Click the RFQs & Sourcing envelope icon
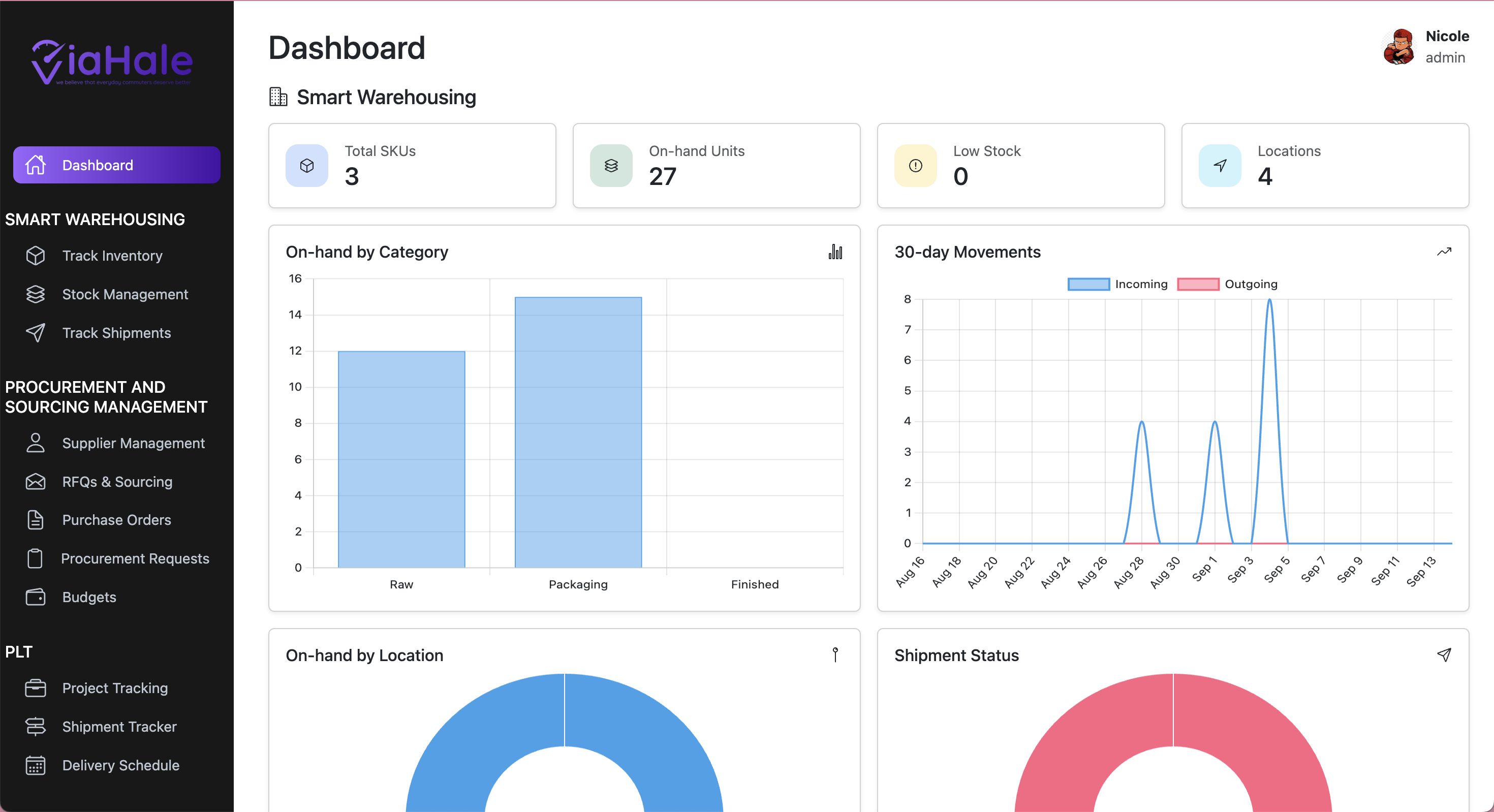The image size is (1494, 812). coord(36,481)
